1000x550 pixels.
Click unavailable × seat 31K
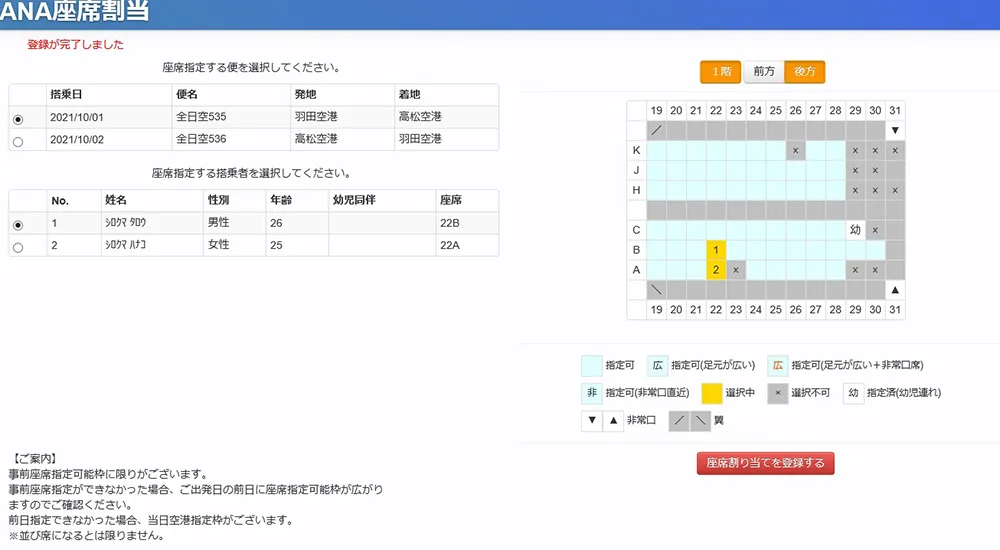point(895,151)
